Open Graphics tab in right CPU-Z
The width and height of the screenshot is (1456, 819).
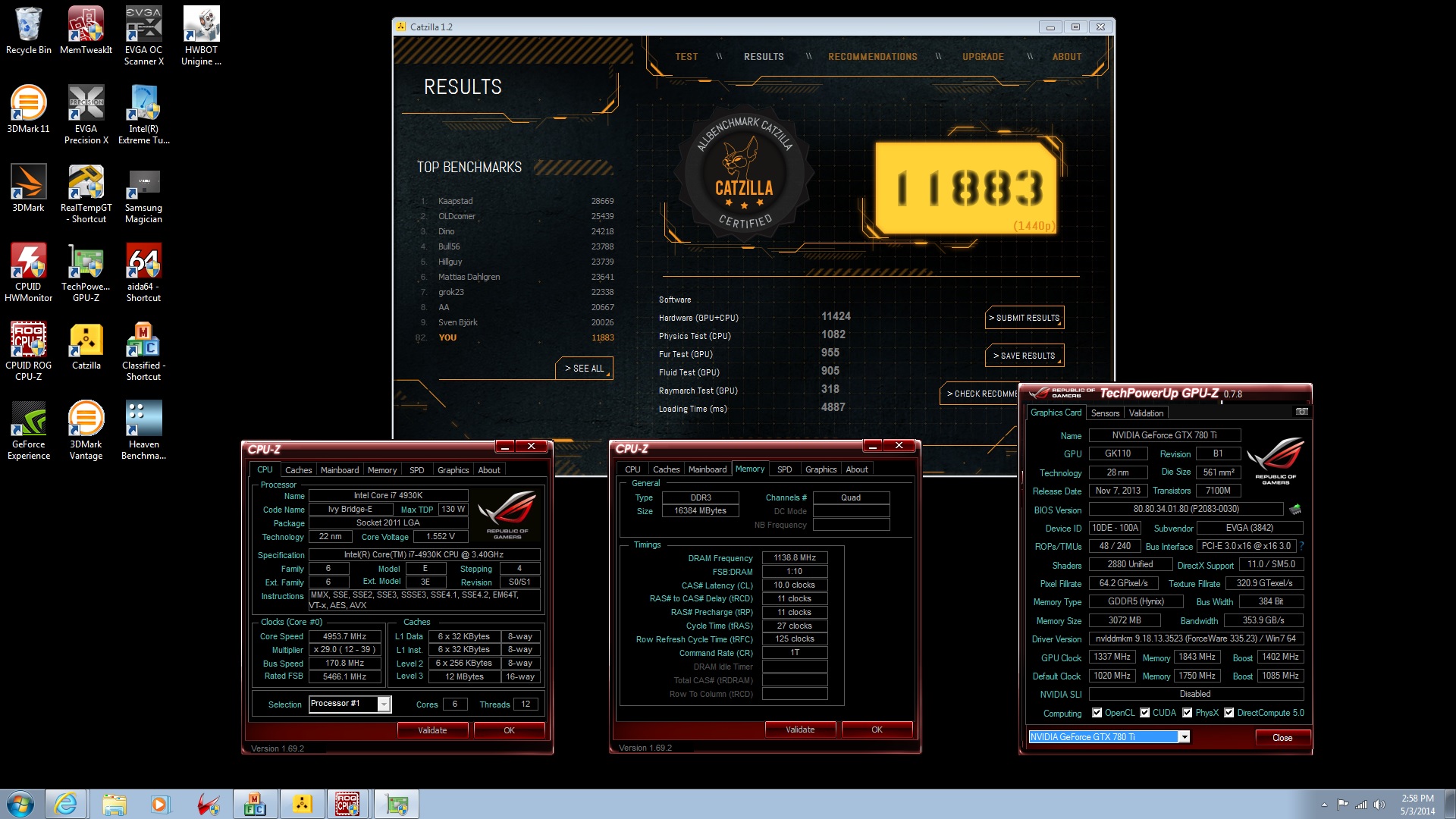pos(821,469)
